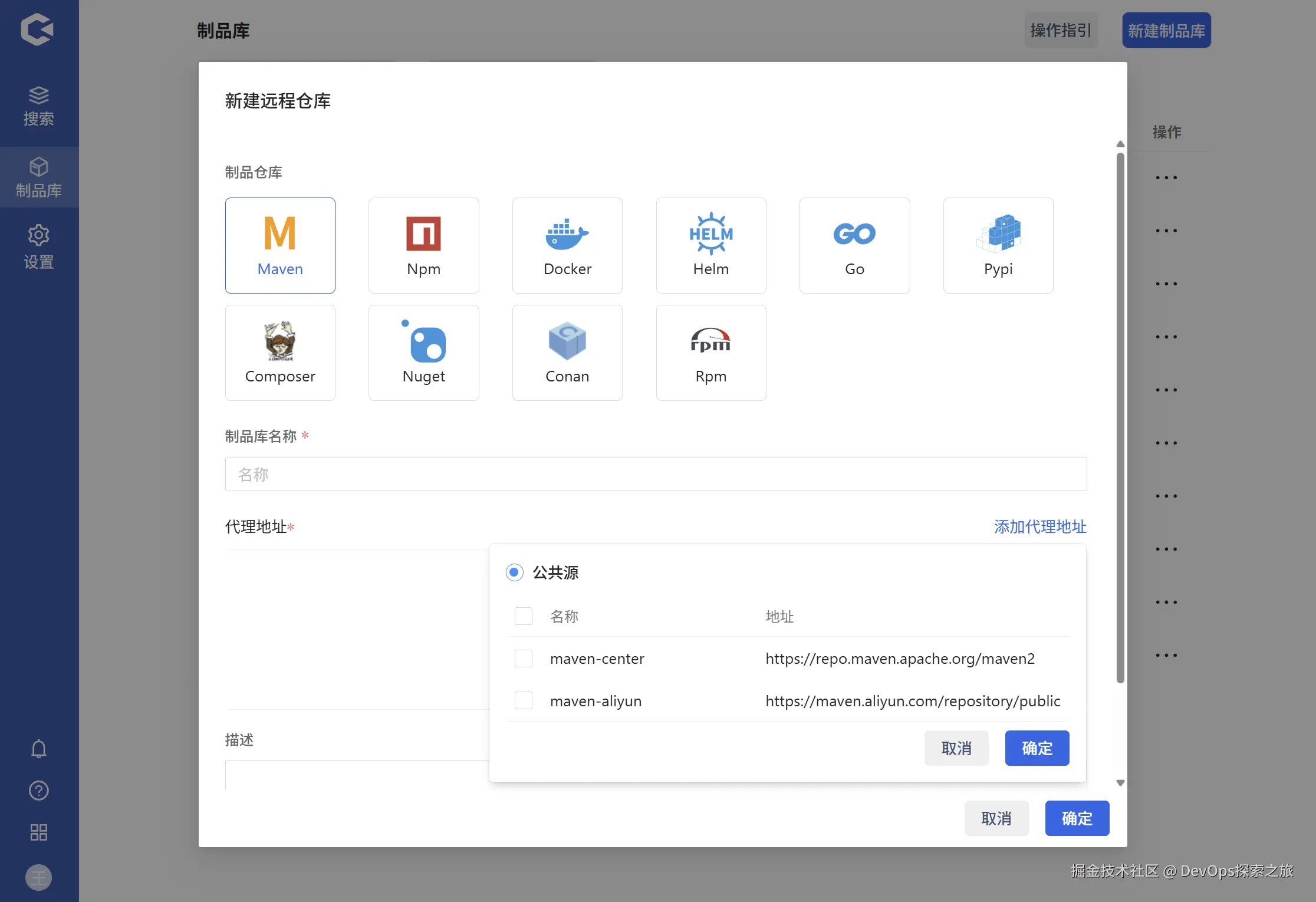Screen dimensions: 1316x902
Task: Toggle the select-all checkbox in header
Action: pos(523,617)
